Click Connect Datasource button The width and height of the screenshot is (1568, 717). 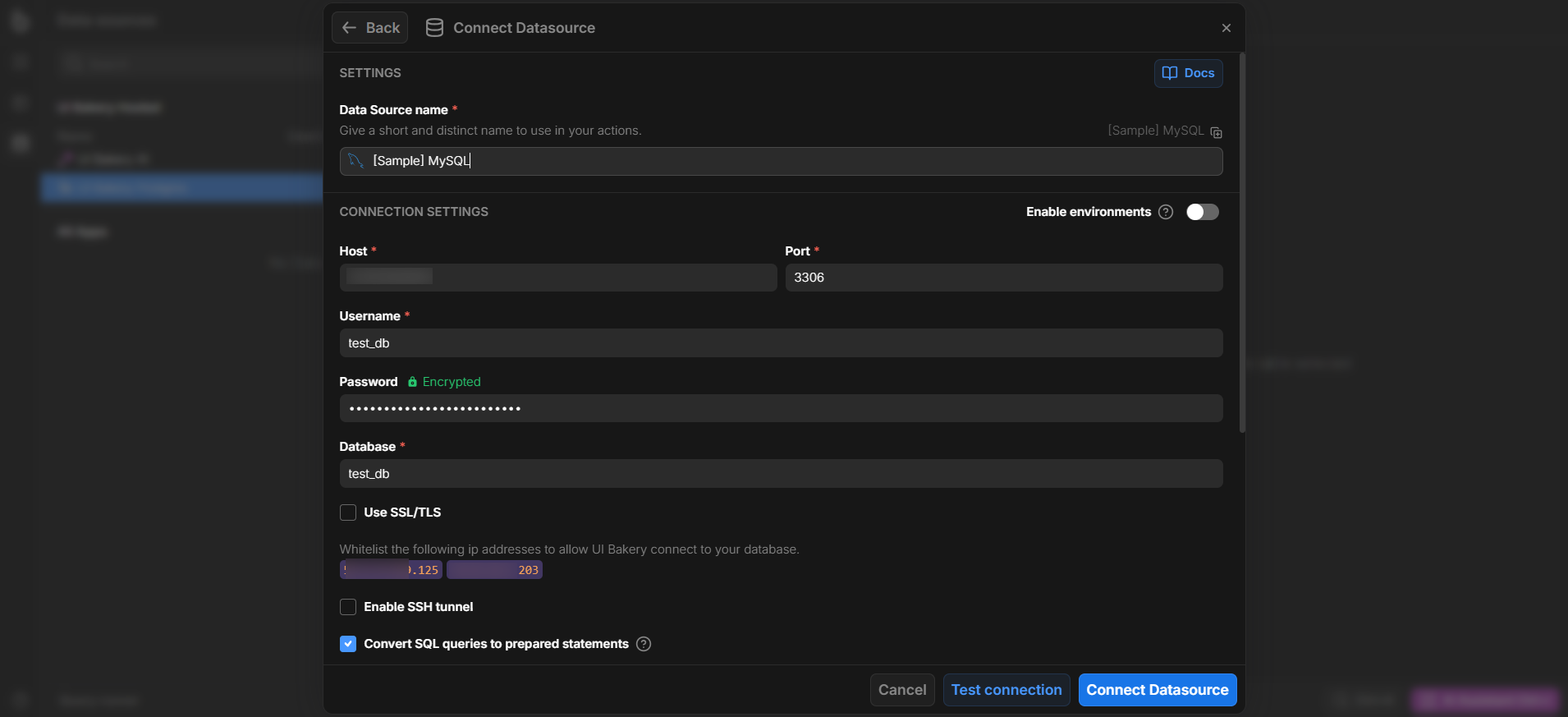[x=1158, y=690]
